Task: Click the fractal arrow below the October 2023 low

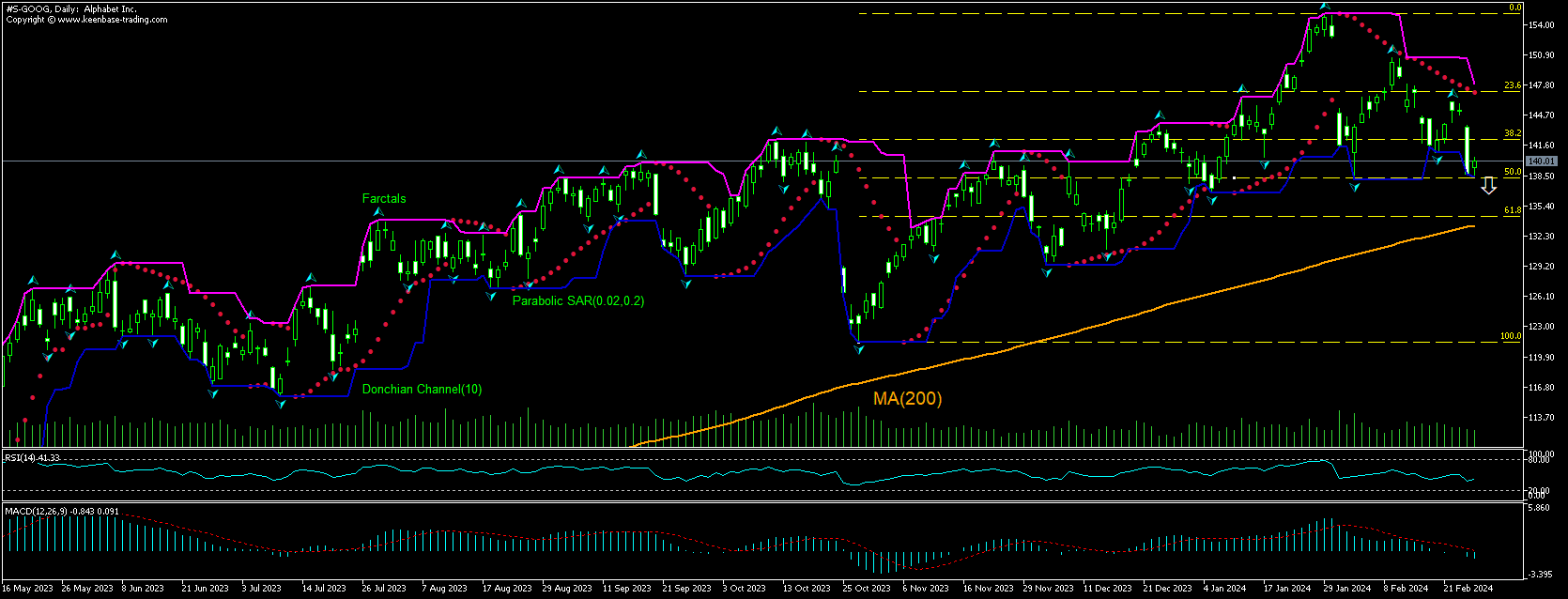Action: point(859,349)
